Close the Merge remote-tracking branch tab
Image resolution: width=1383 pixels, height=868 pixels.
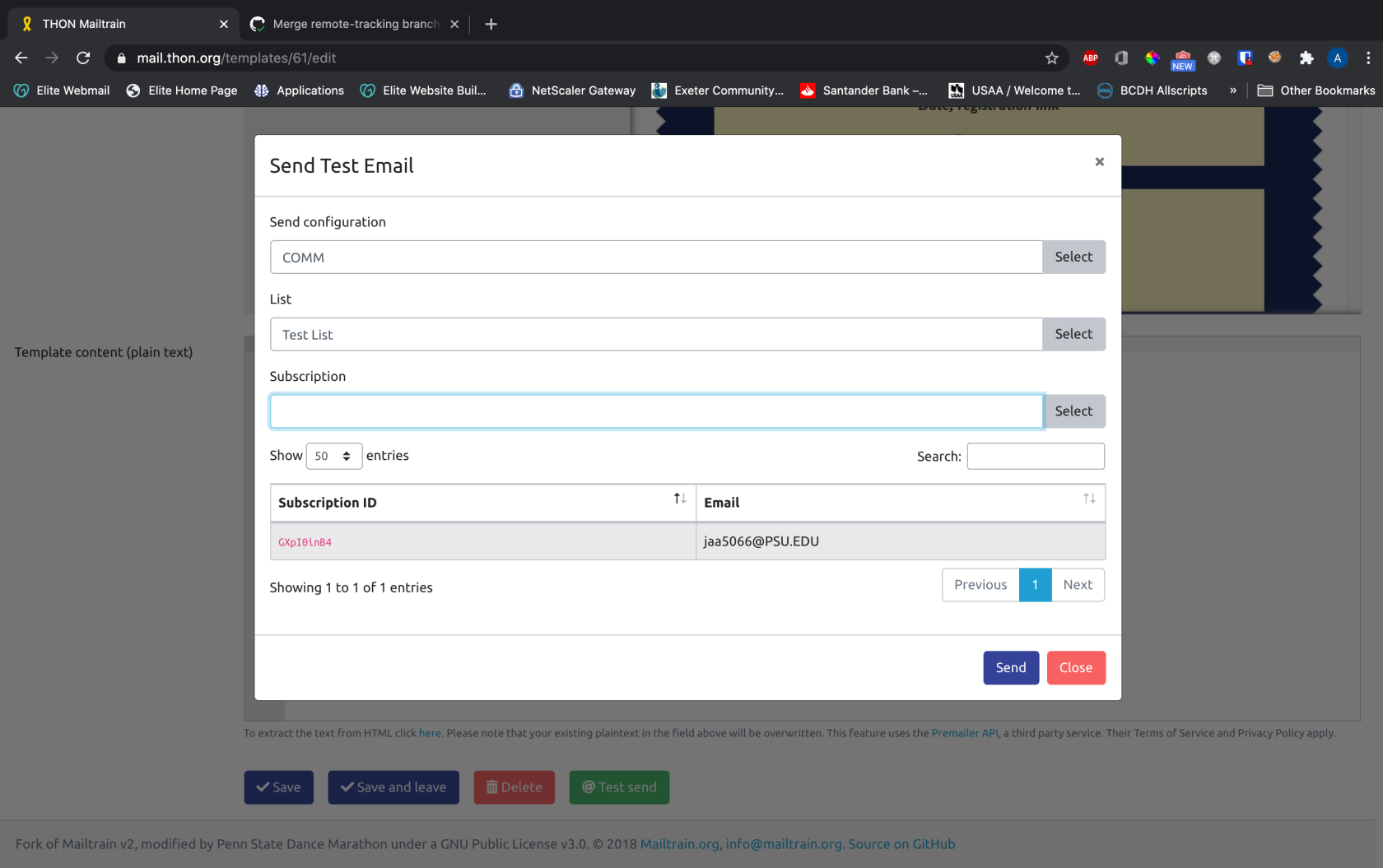click(x=454, y=24)
